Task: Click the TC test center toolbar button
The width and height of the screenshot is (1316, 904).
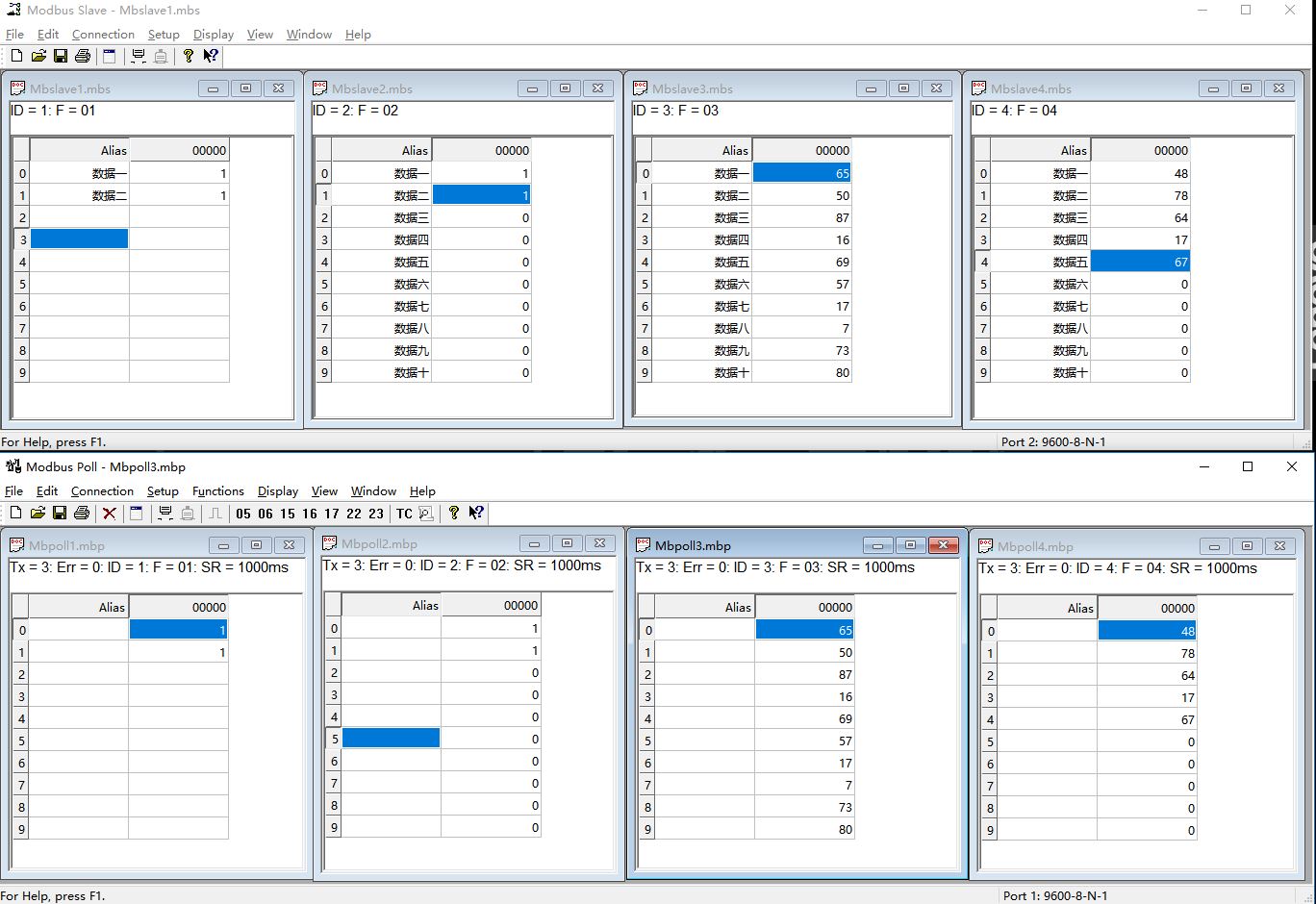Action: point(404,514)
